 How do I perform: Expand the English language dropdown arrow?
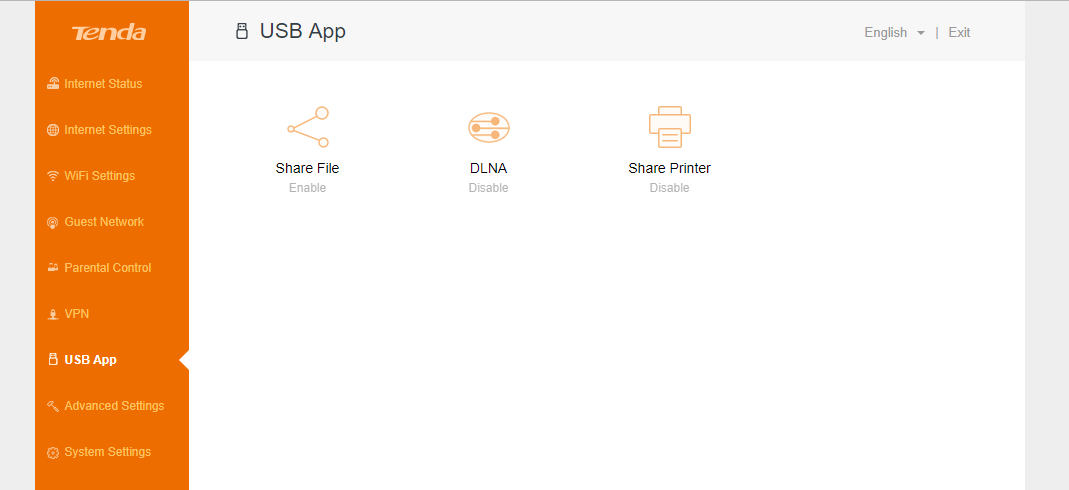coord(920,33)
